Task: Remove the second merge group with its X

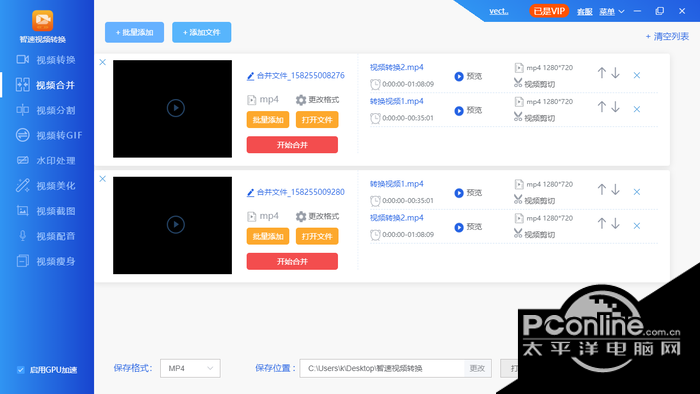Action: point(103,178)
